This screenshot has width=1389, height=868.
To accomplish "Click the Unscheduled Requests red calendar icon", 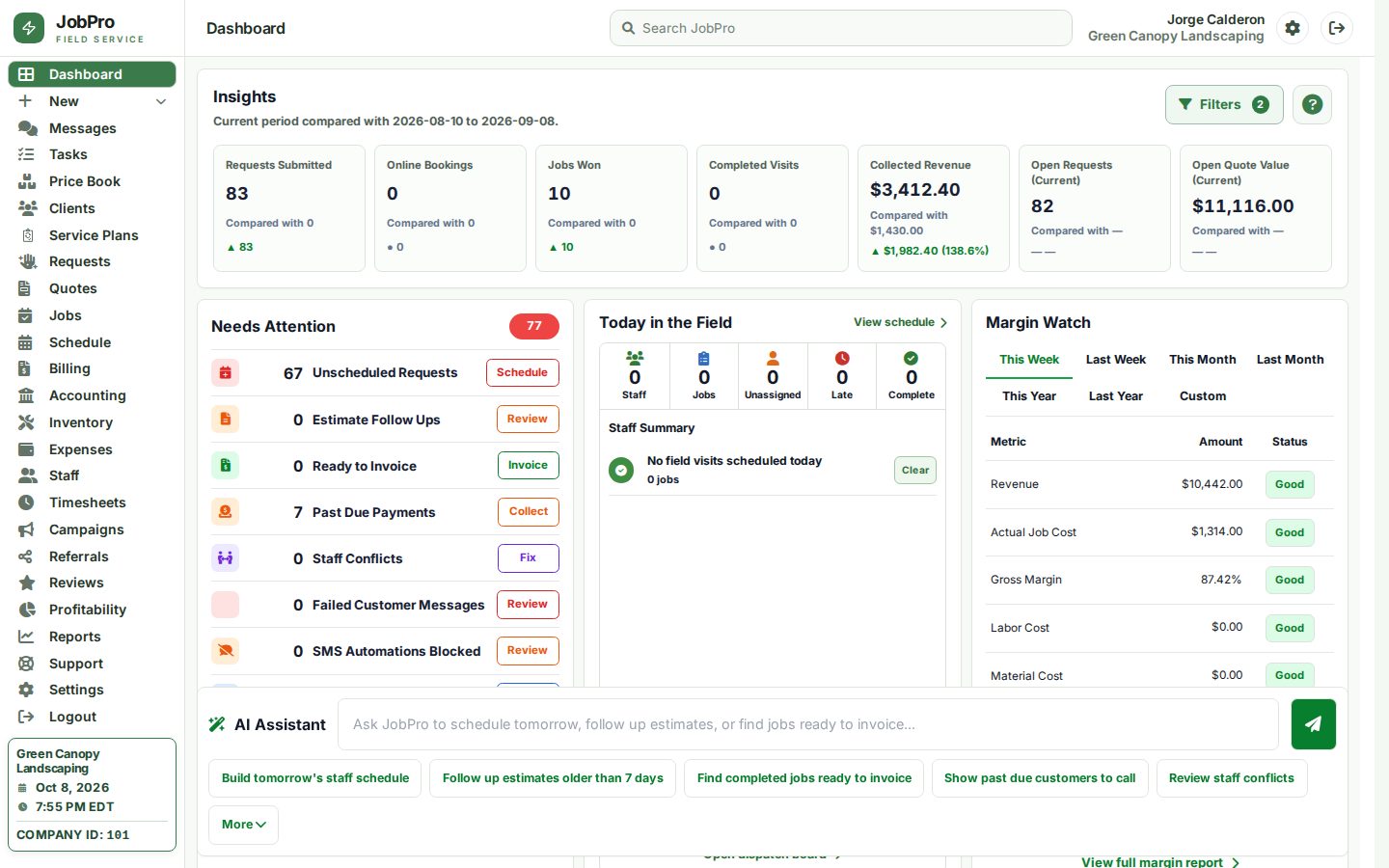I will (225, 372).
